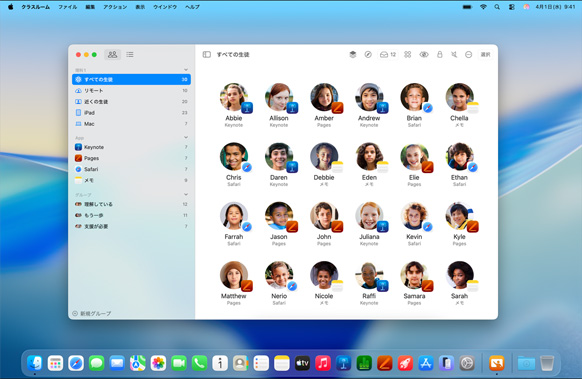Select Safari in the sidebar App list
Screen dimensions: 582x379
click(x=131, y=169)
